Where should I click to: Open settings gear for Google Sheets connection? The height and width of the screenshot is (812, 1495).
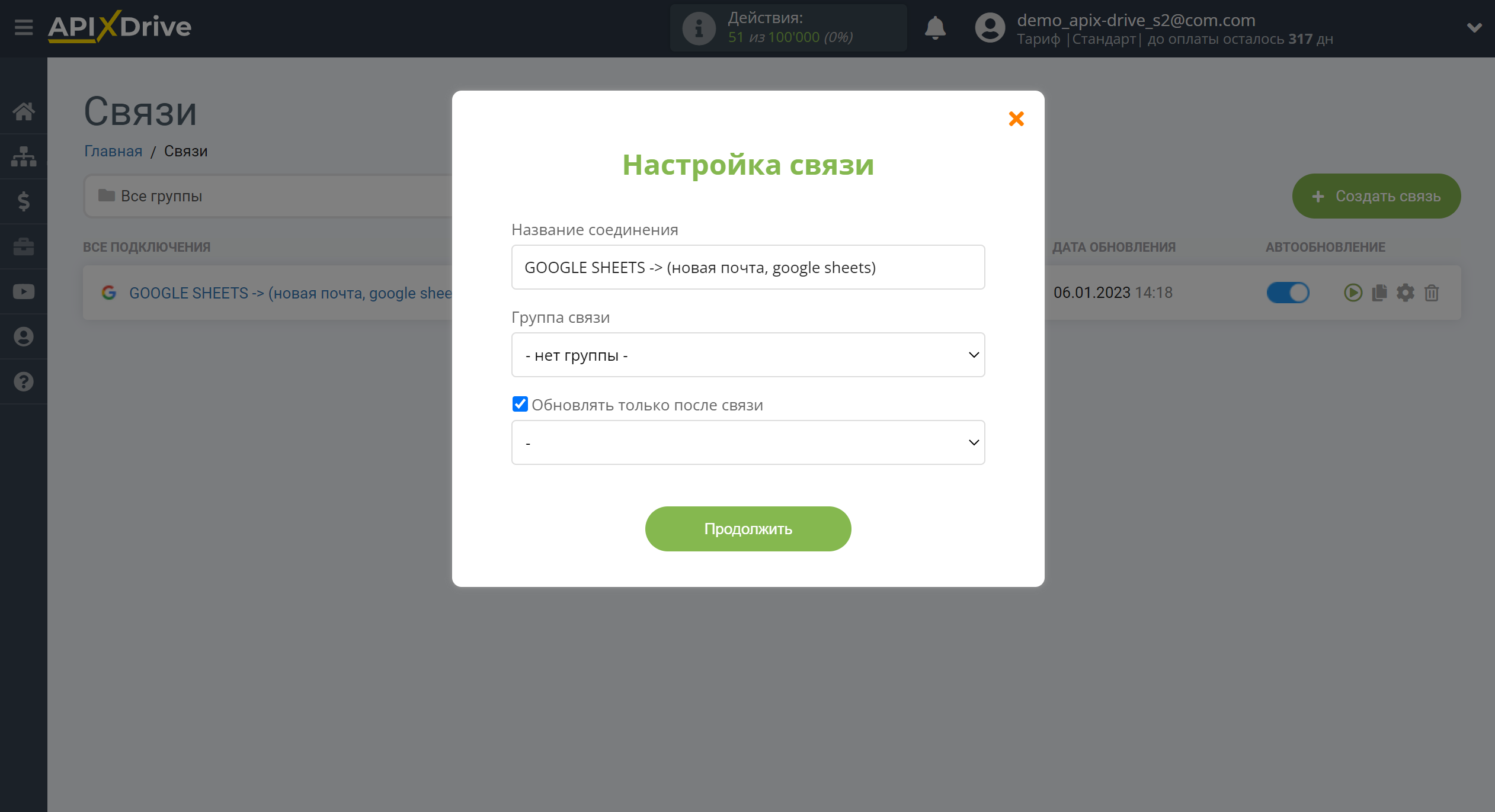pos(1406,293)
